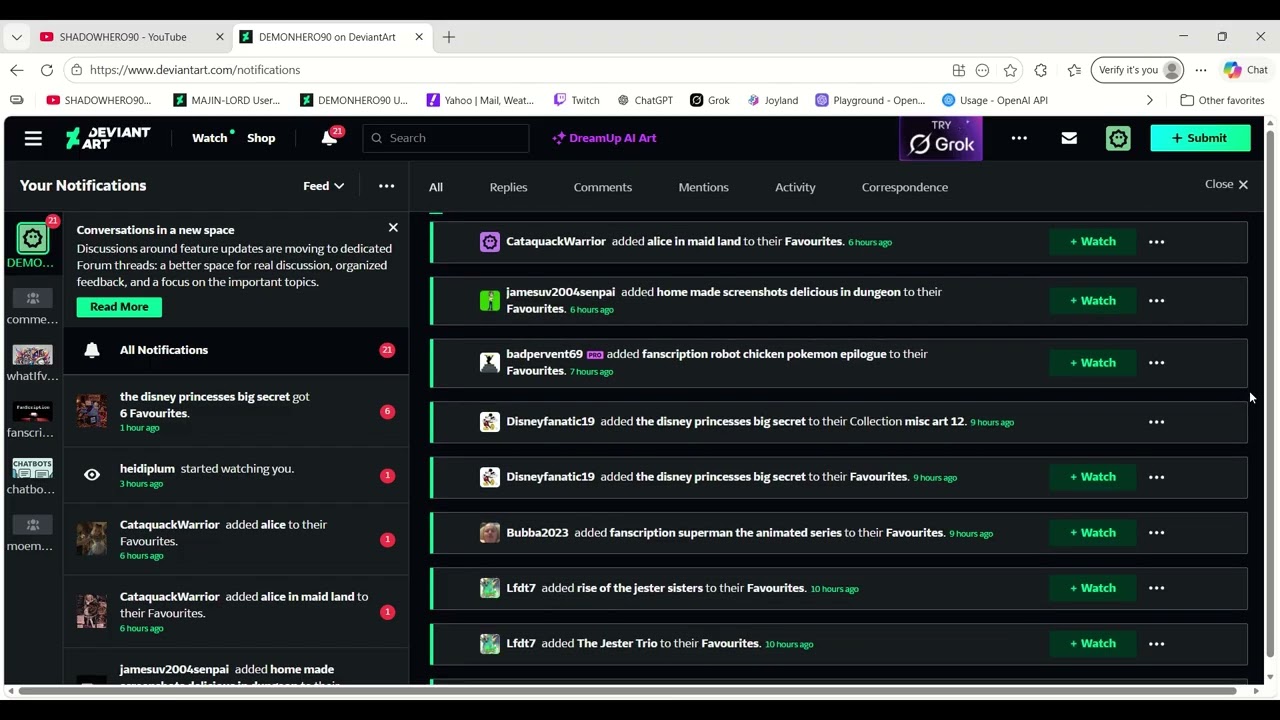Open DreamUp AI Art
The height and width of the screenshot is (720, 1280).
pyautogui.click(x=604, y=138)
